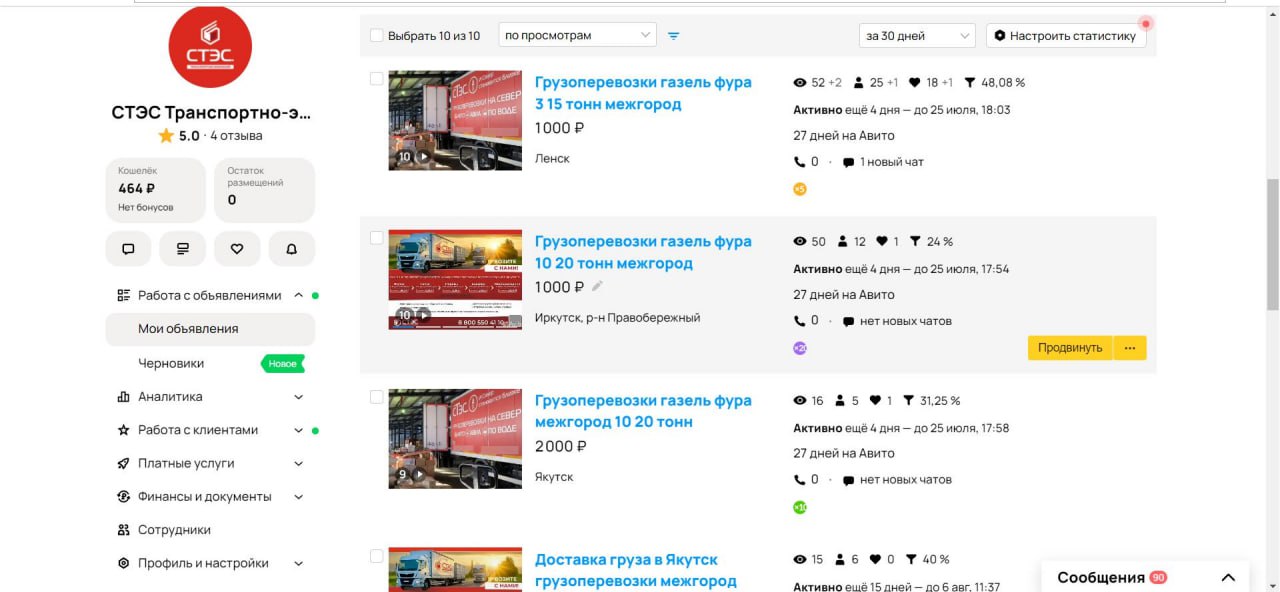The image size is (1280, 592).
Task: Click the chat bubble icon '1 новый чат'
Action: pos(849,162)
